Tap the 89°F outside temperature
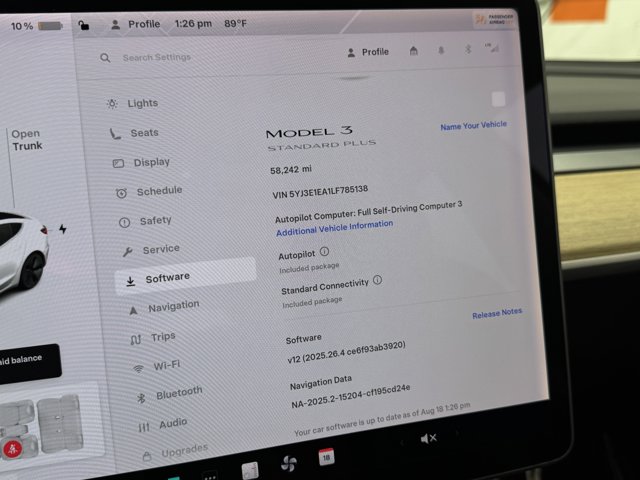This screenshot has width=640, height=480. pos(235,23)
